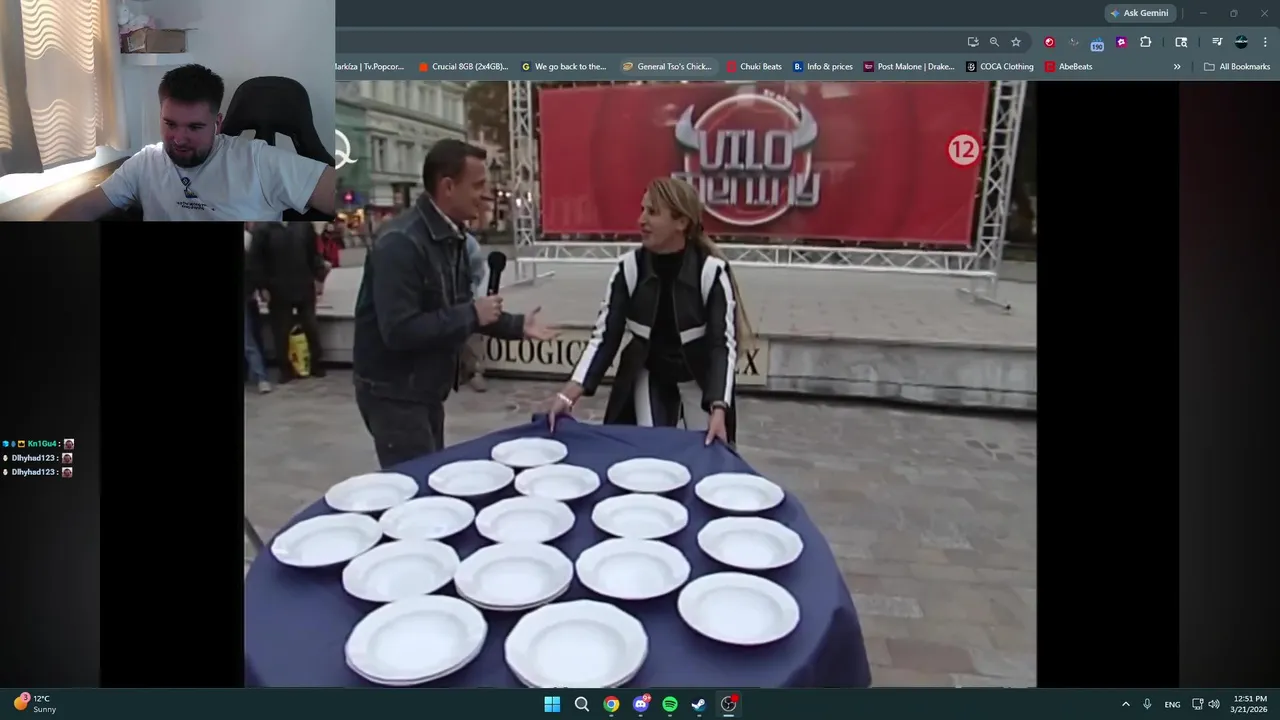The width and height of the screenshot is (1280, 720).
Task: Switch the ENG input language indicator
Action: click(x=1172, y=704)
